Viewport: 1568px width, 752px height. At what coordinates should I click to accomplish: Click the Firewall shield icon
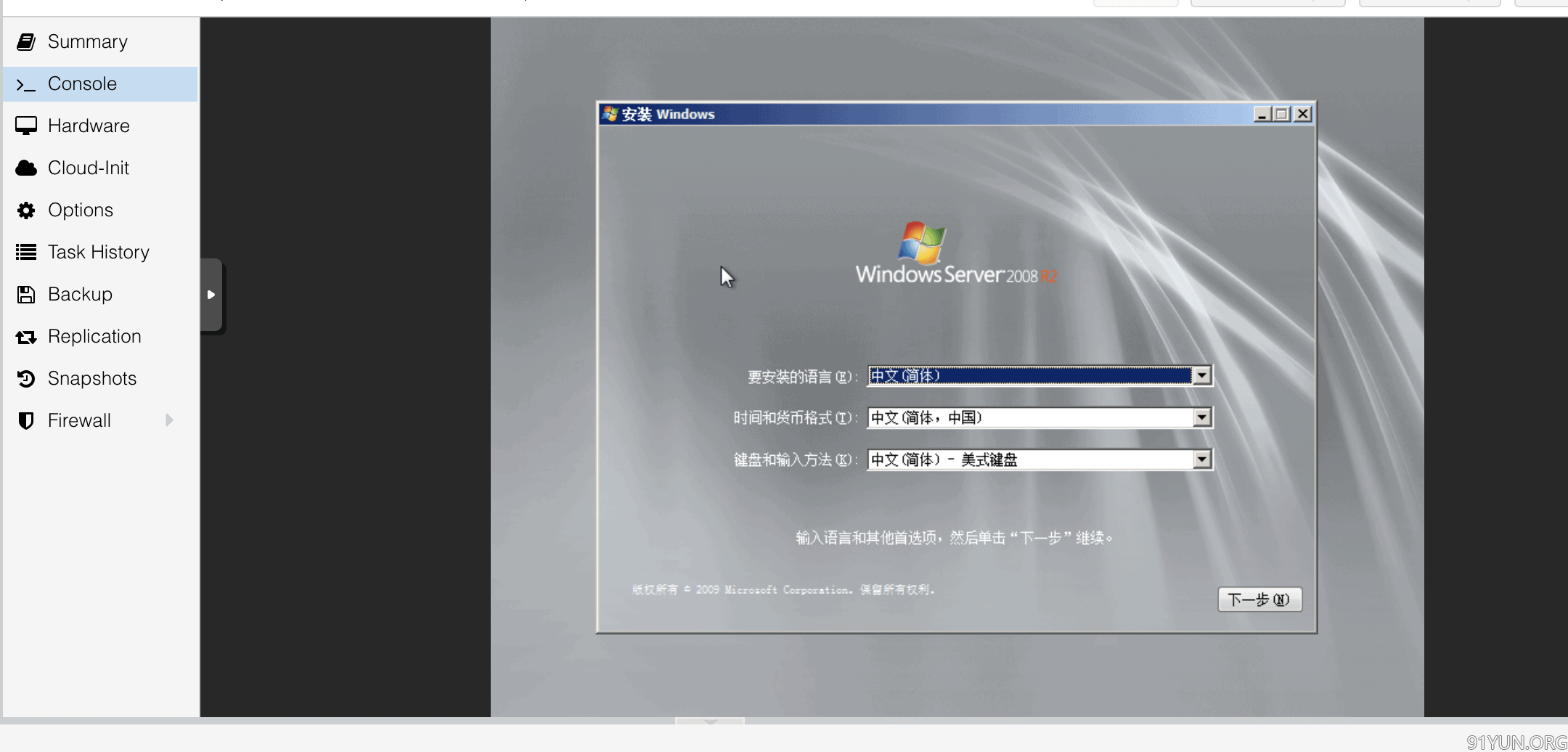(26, 421)
